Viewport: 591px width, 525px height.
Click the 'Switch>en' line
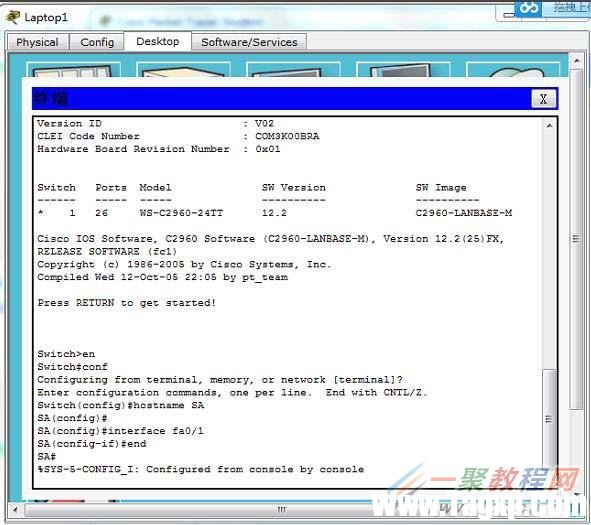pos(66,354)
